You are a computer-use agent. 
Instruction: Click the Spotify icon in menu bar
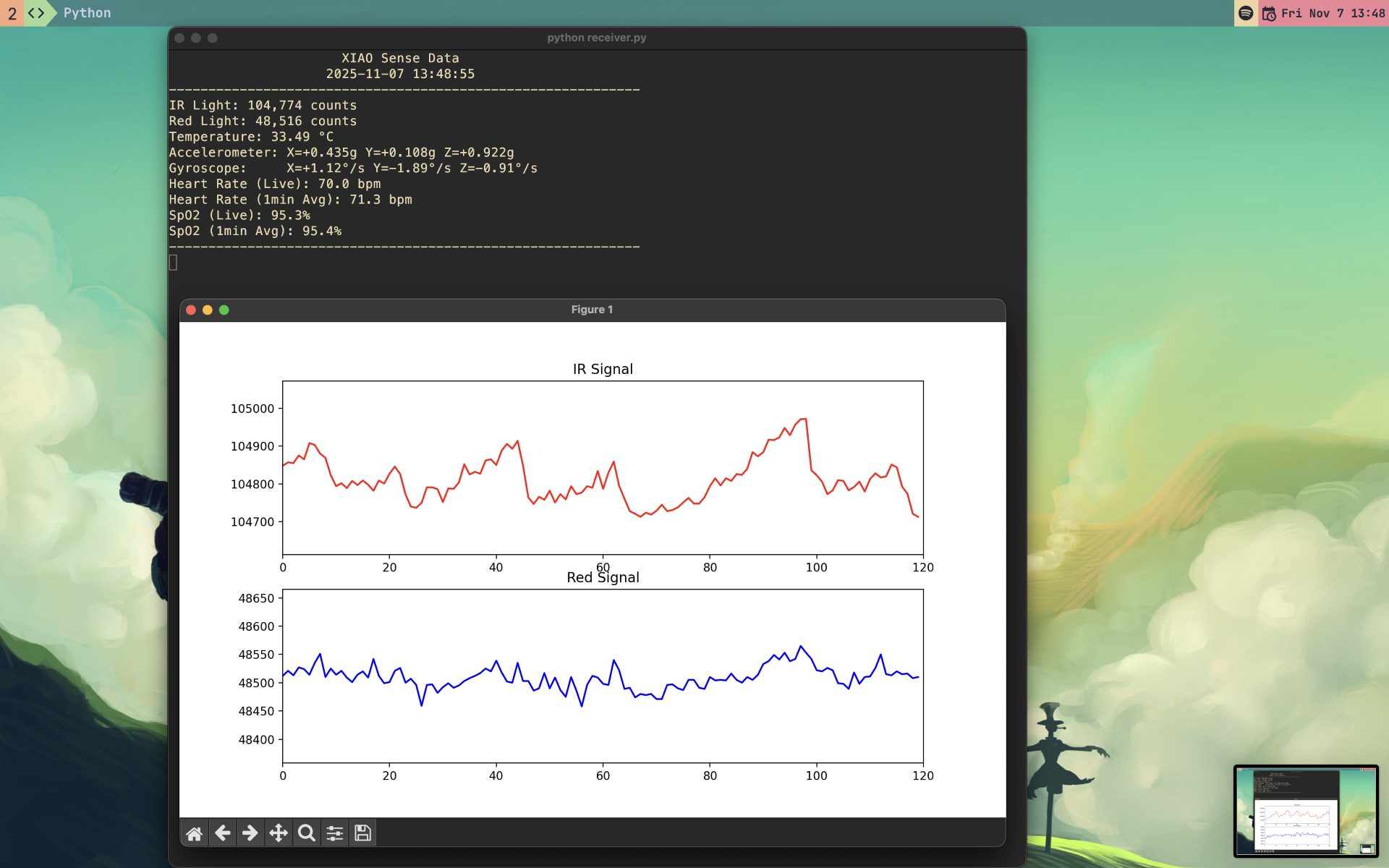[1246, 13]
